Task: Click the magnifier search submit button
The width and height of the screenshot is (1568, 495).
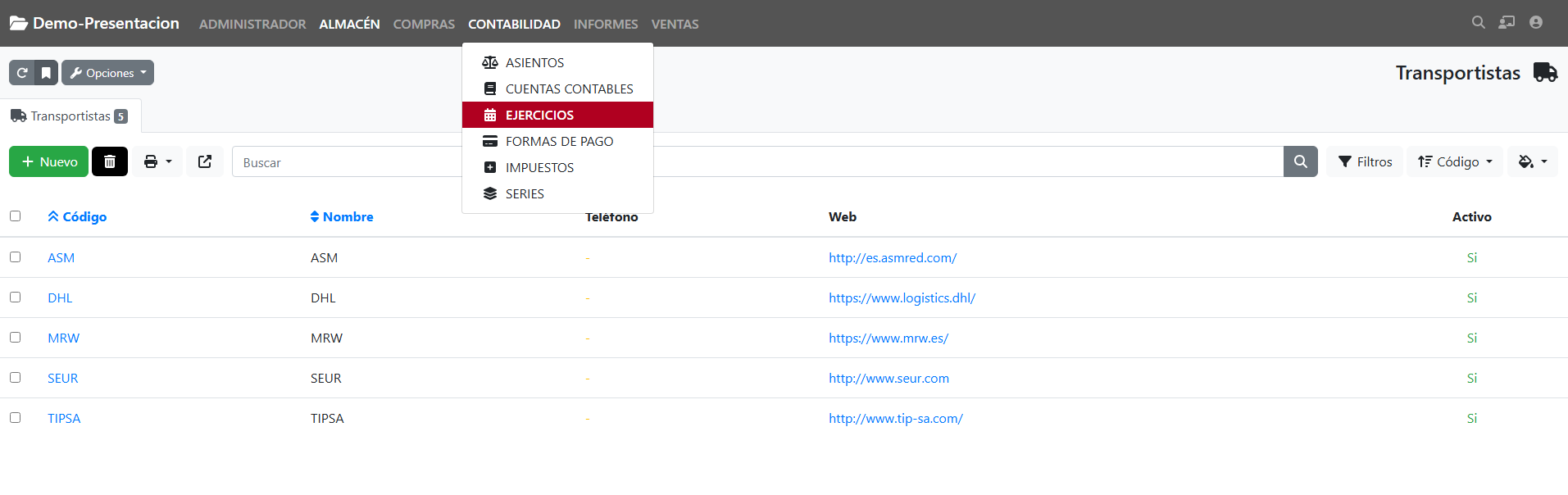Action: click(1300, 162)
